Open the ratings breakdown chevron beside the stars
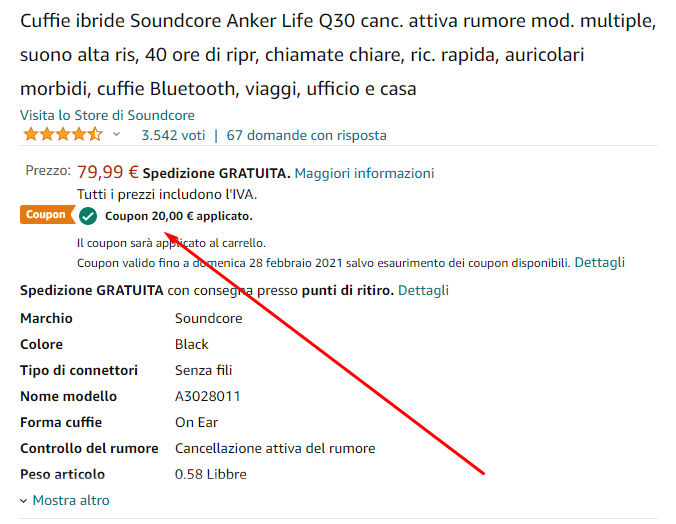 point(116,135)
